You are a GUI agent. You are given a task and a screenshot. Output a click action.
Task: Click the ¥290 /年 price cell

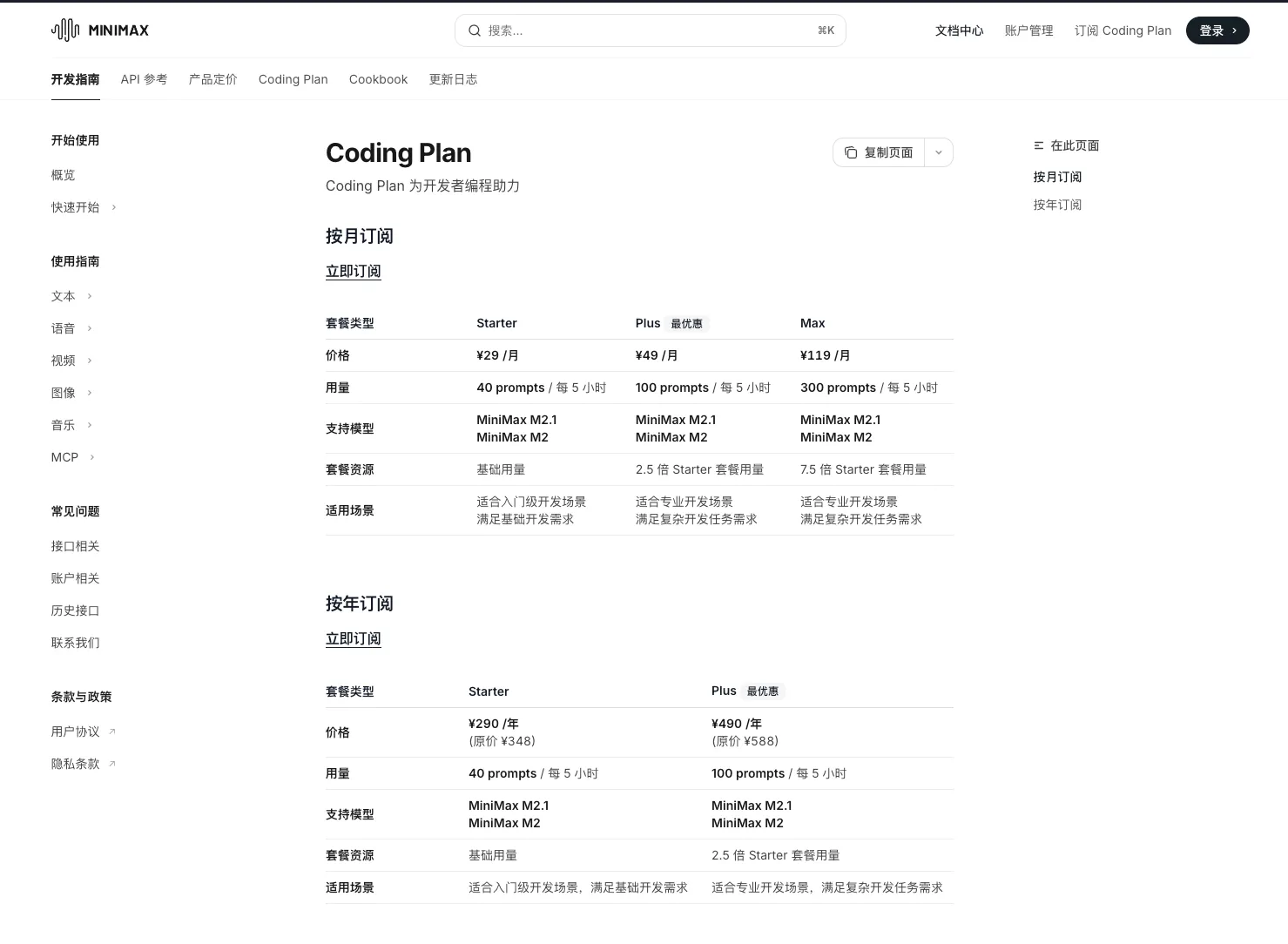tap(494, 724)
